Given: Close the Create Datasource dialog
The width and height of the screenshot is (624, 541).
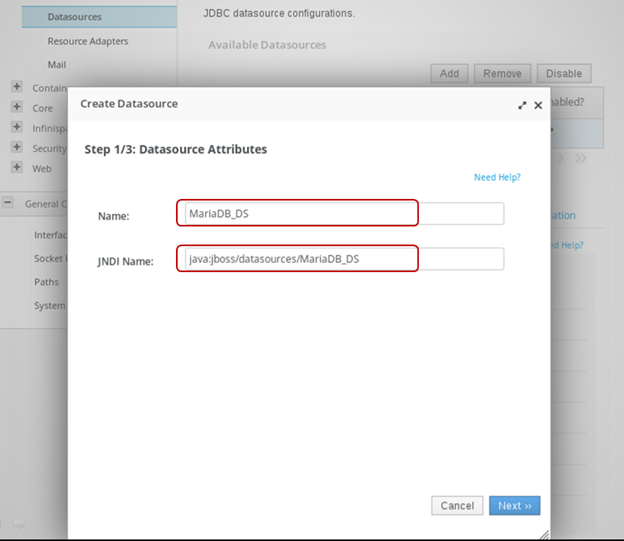Looking at the screenshot, I should click(538, 105).
